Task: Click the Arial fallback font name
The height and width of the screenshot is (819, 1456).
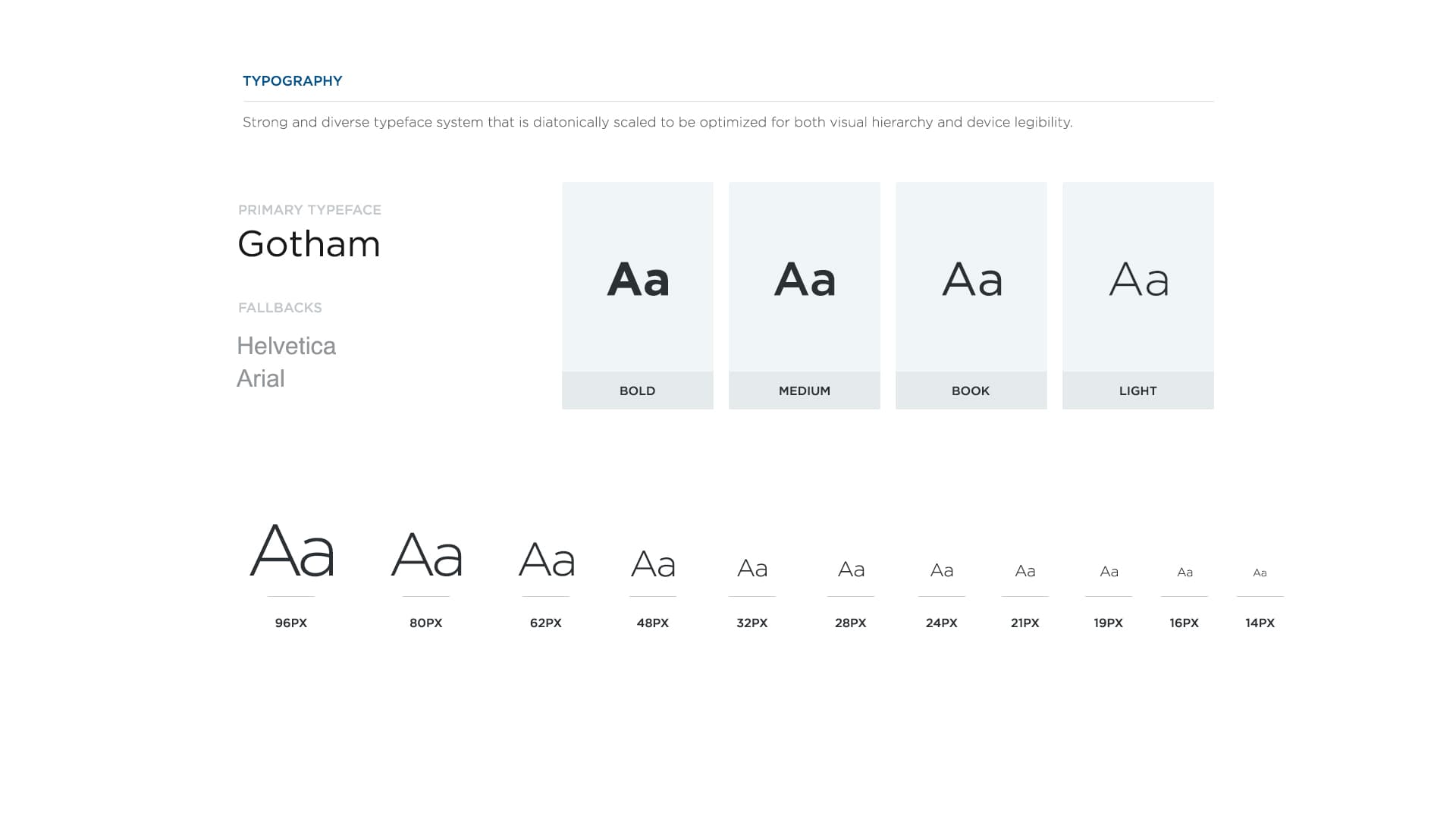Action: coord(260,378)
